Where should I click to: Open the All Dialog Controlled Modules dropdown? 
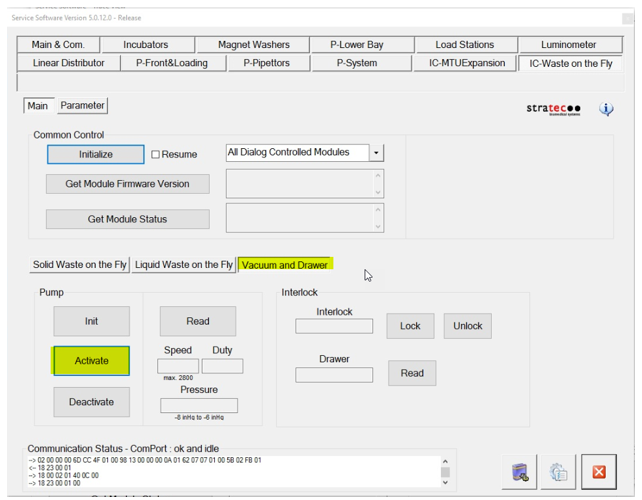pyautogui.click(x=377, y=153)
